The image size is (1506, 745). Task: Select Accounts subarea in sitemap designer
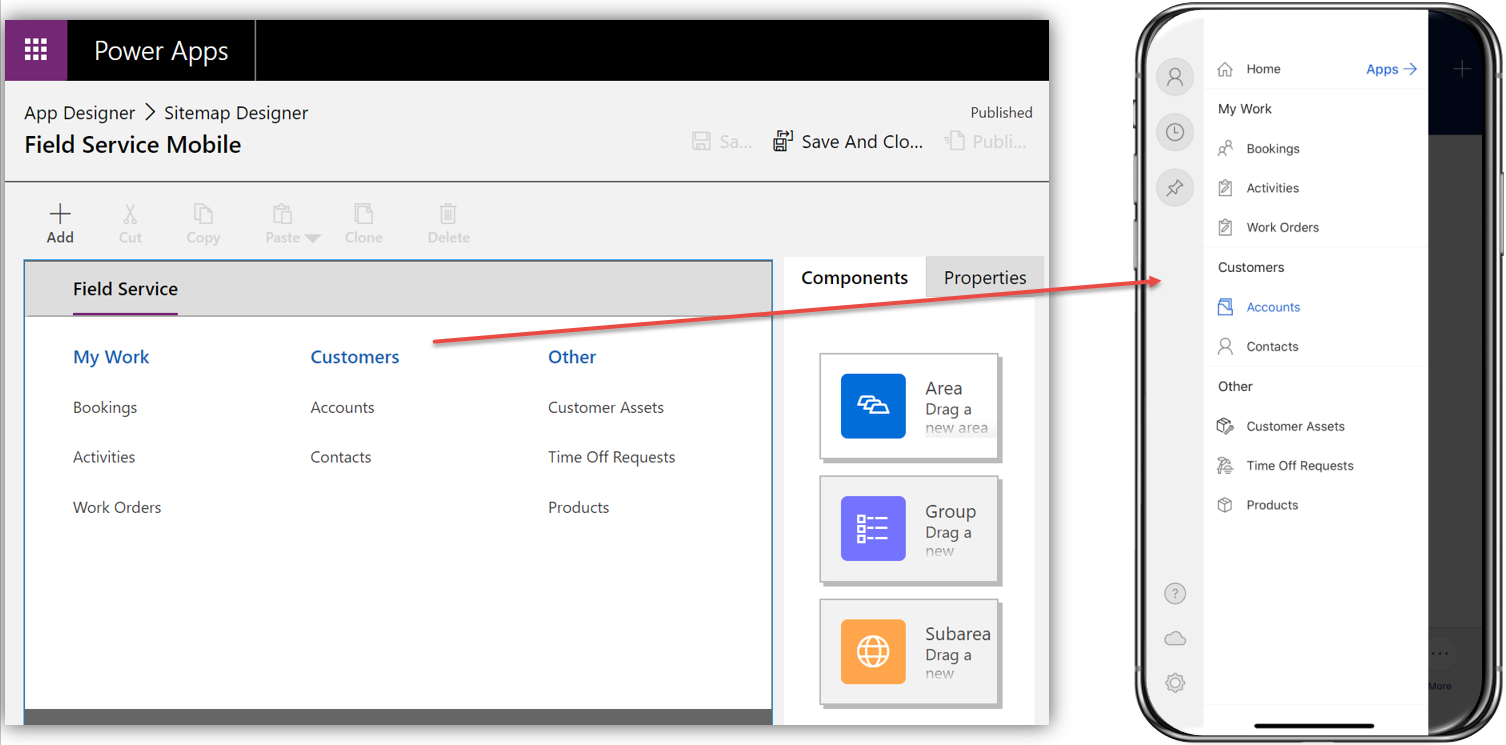[x=342, y=408]
